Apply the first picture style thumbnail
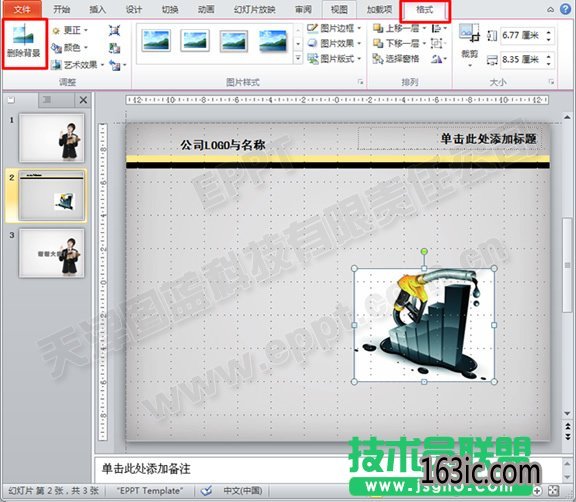Screen dimensions: 576x502 [156, 40]
